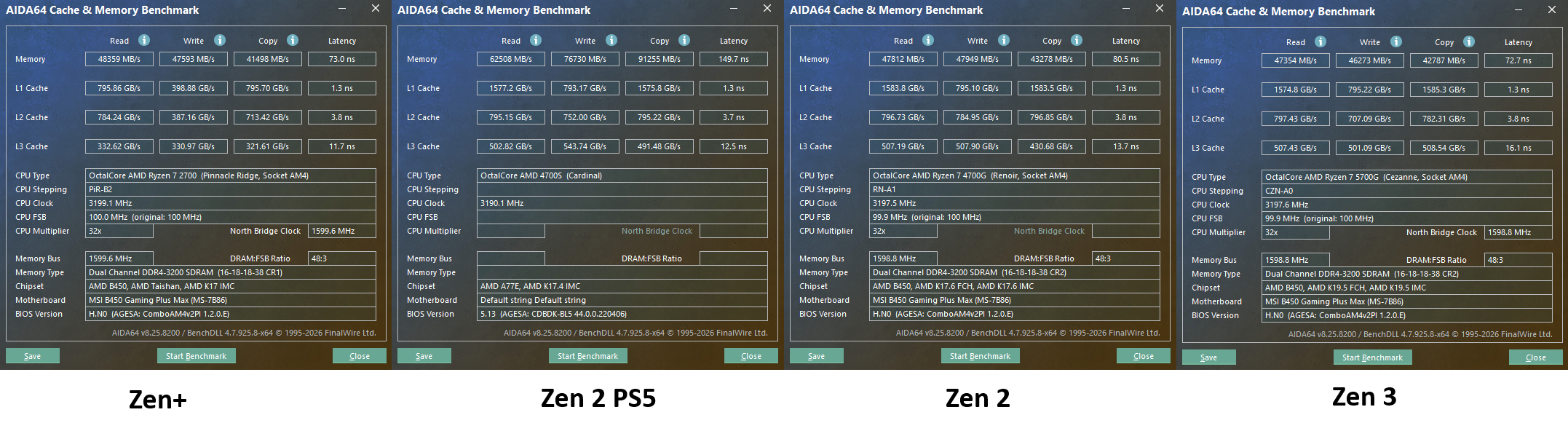This screenshot has width=1568, height=423.
Task: Click Copy info icon in Zen+ window
Action: click(293, 40)
